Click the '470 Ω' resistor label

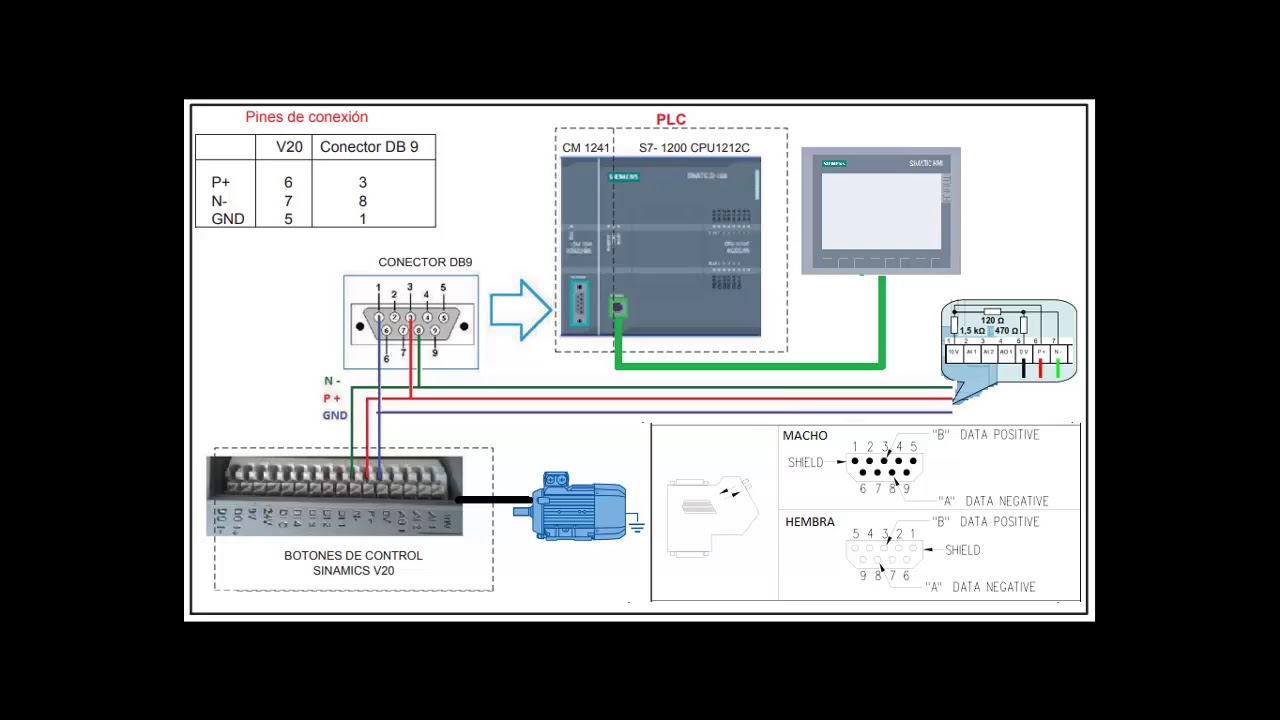tap(1006, 330)
